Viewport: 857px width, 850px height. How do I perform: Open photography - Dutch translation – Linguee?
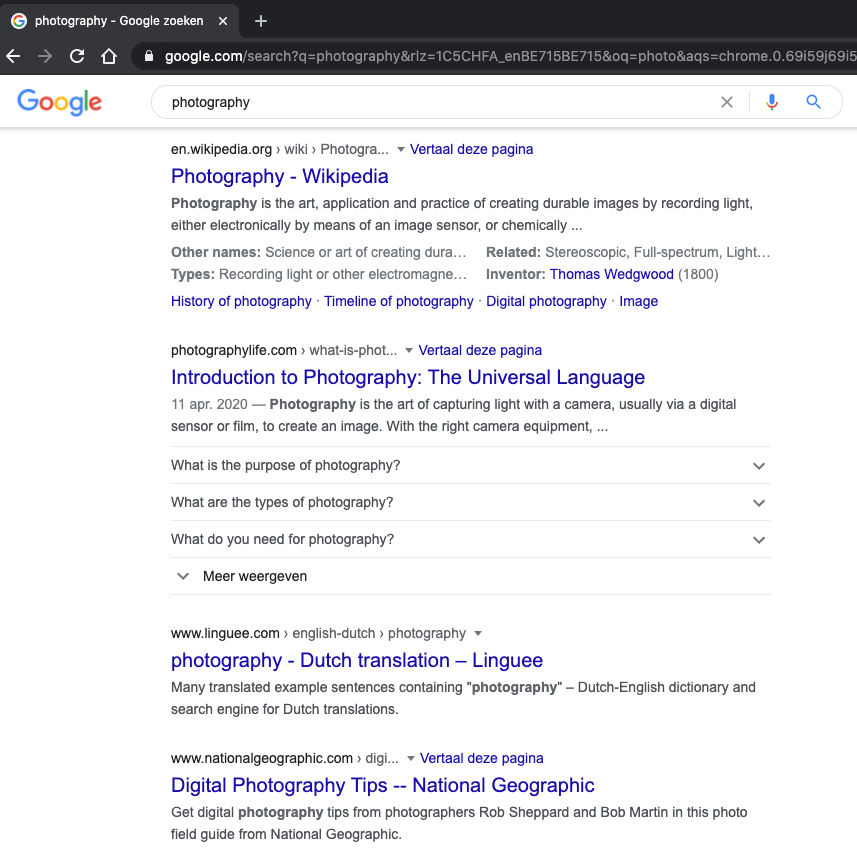click(356, 661)
